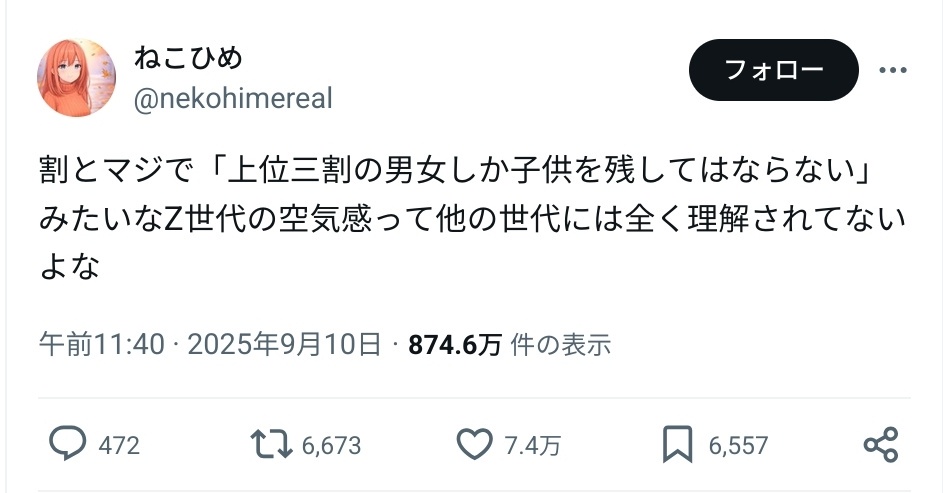Screen dimensions: 943x493
Task: Like the post with the heart icon
Action: point(475,444)
